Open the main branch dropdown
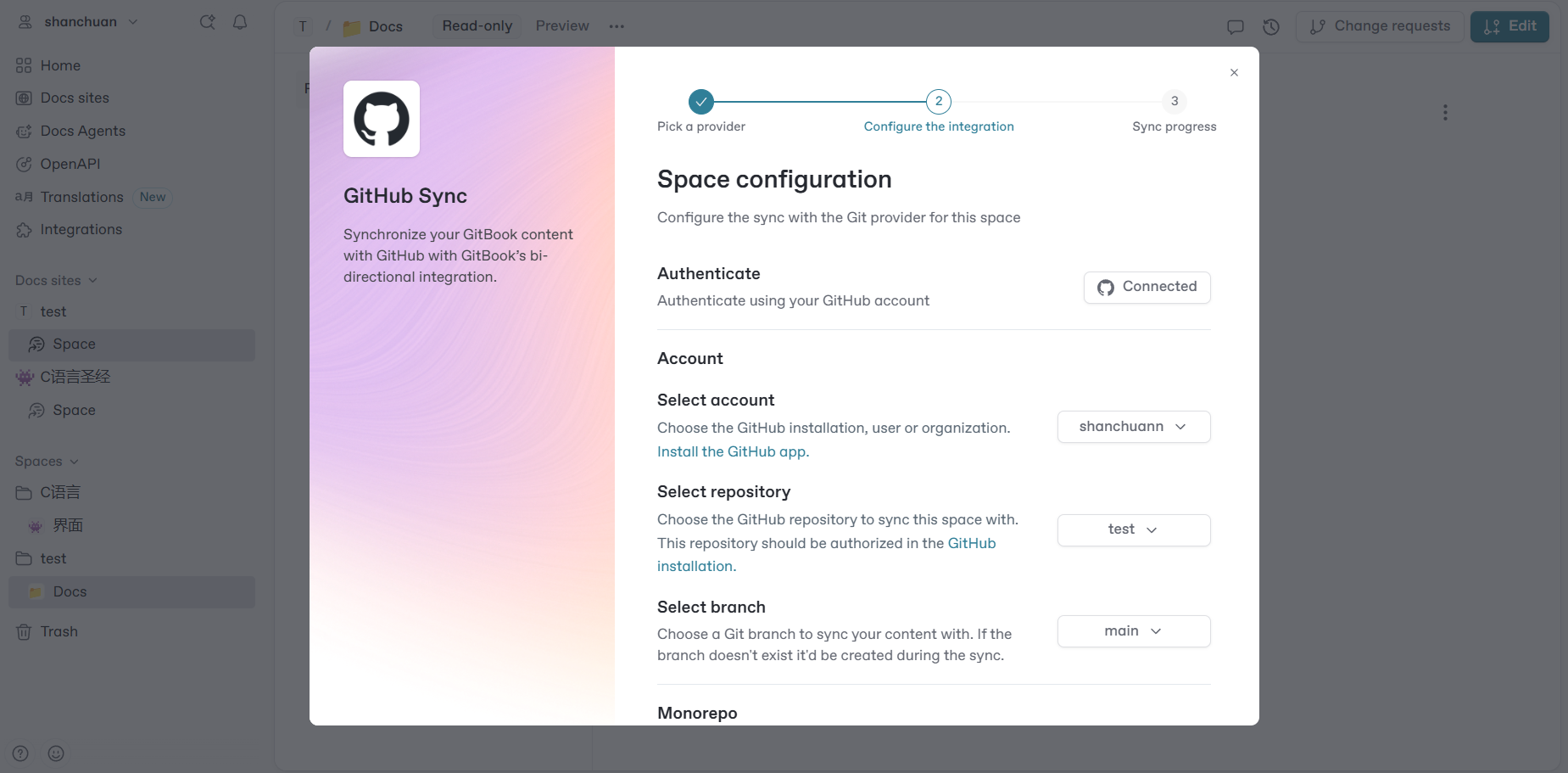The width and height of the screenshot is (1568, 773). click(x=1134, y=631)
